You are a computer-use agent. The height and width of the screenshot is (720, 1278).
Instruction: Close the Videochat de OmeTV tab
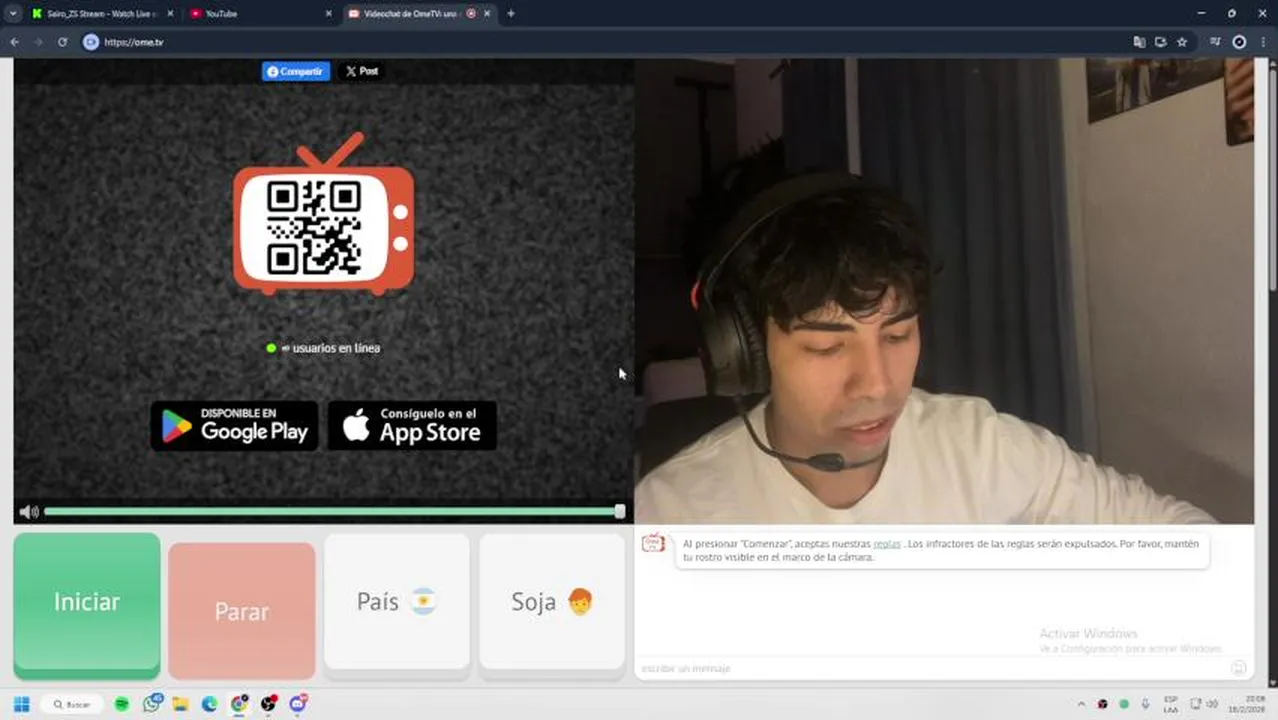point(487,14)
